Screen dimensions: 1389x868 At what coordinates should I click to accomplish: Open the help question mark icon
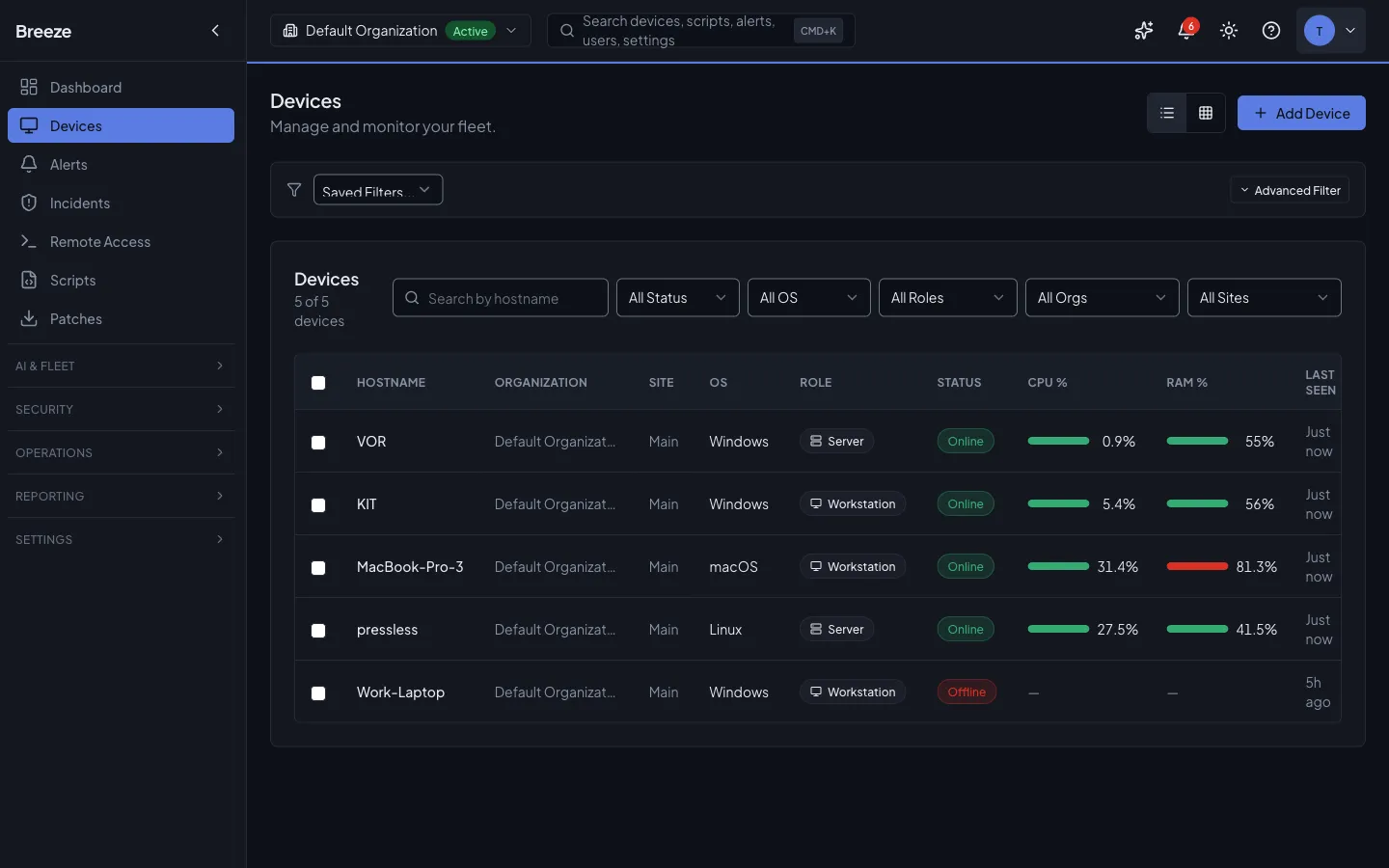1270,30
